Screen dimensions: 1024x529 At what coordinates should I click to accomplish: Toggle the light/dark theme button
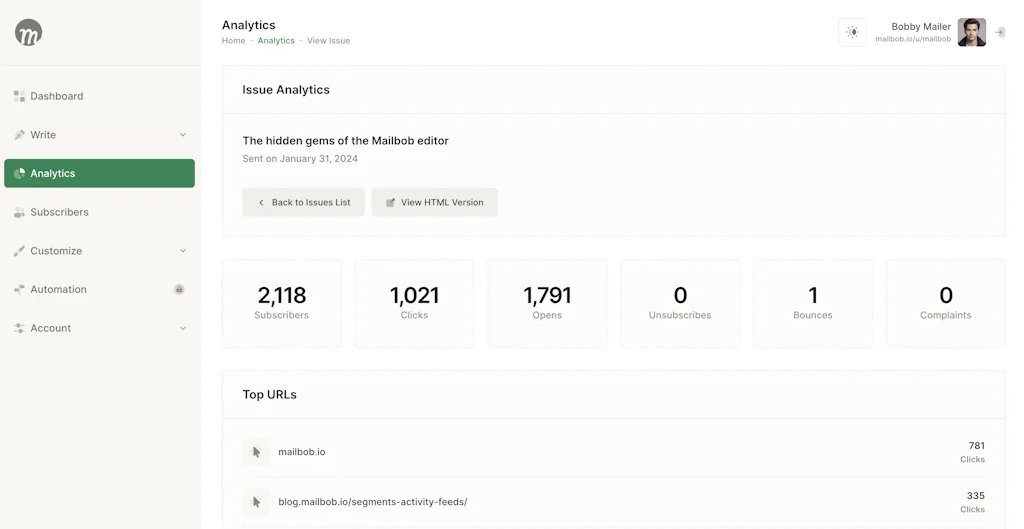pyautogui.click(x=852, y=32)
